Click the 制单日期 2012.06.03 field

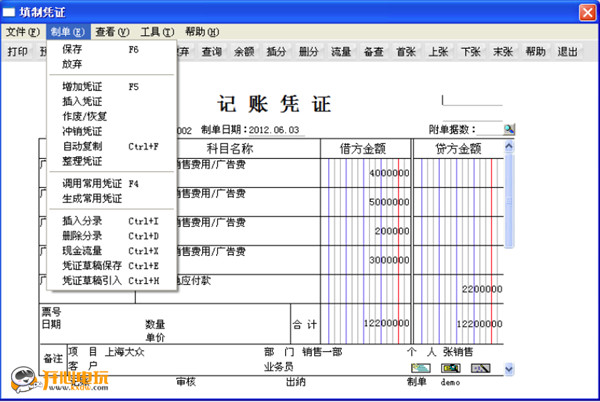277,130
